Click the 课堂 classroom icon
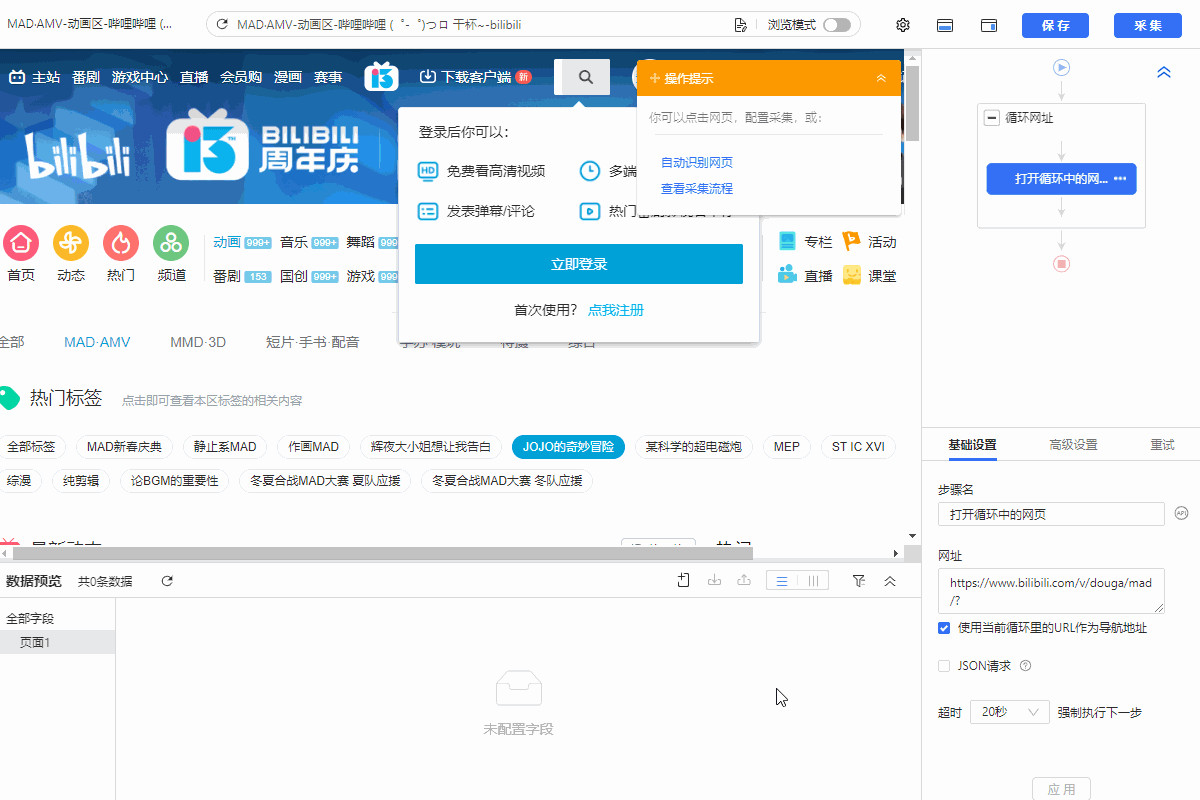The width and height of the screenshot is (1200, 800). pos(851,275)
